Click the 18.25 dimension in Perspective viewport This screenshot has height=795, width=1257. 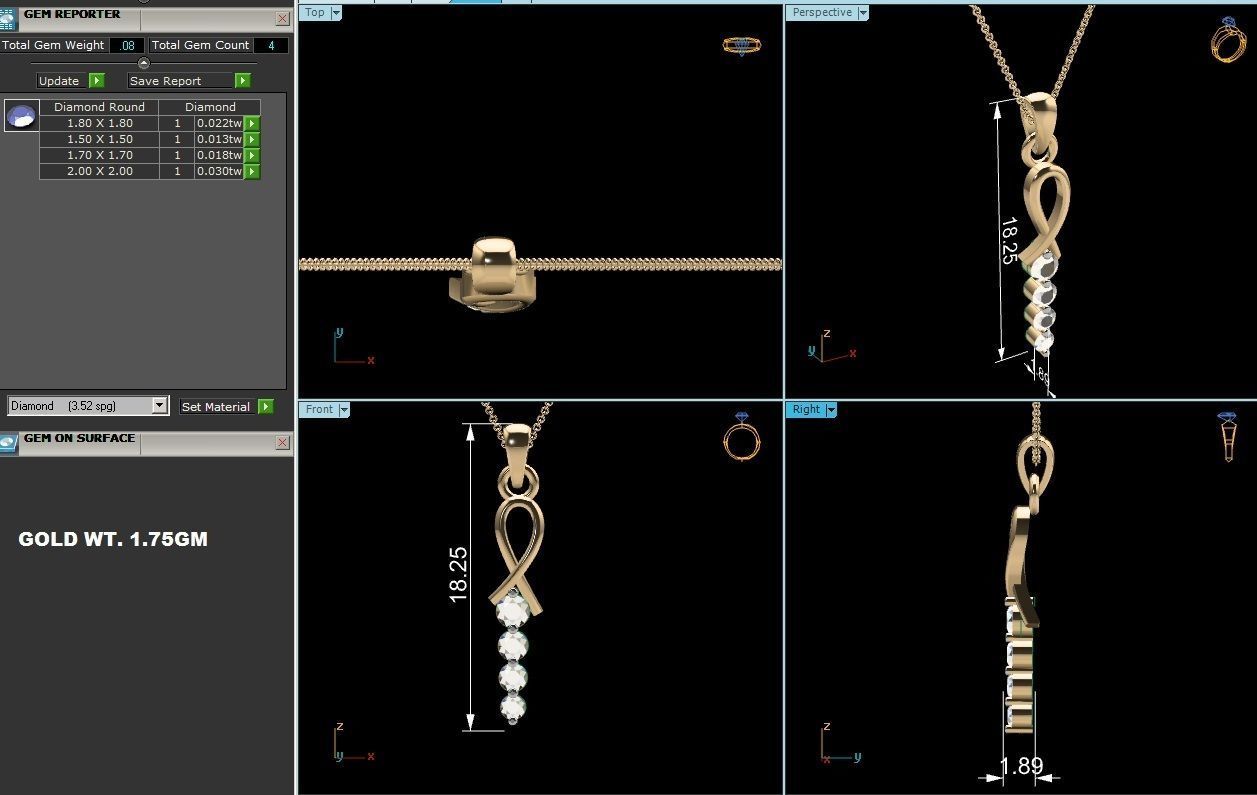click(x=1009, y=240)
